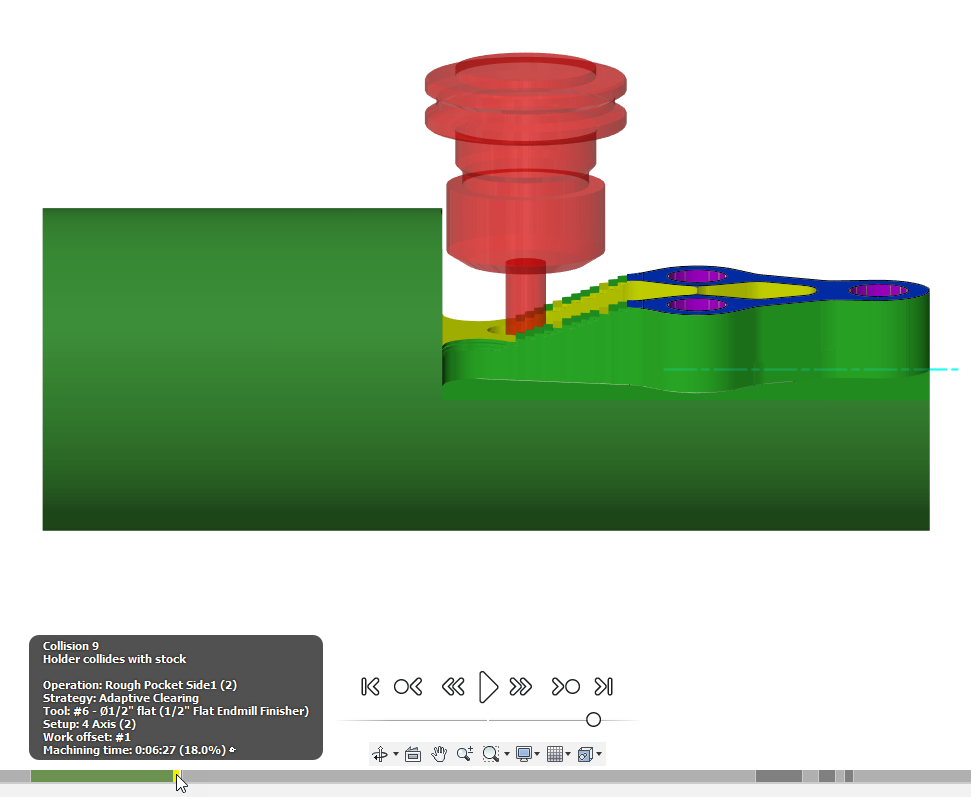Step back to the previous operation
The height and width of the screenshot is (797, 971).
pos(408,686)
